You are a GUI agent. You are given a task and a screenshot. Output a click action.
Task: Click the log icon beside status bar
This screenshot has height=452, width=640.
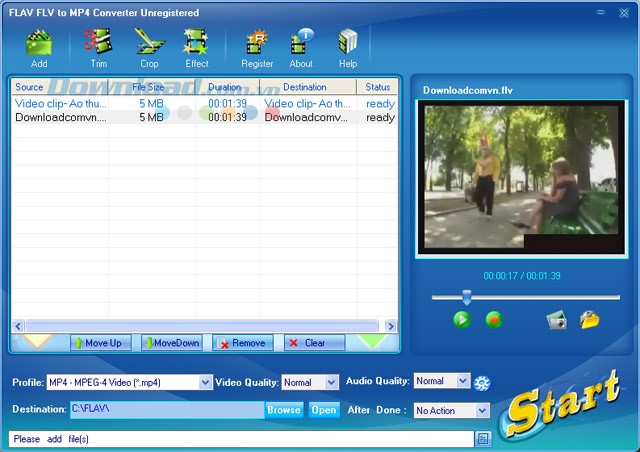(x=483, y=439)
